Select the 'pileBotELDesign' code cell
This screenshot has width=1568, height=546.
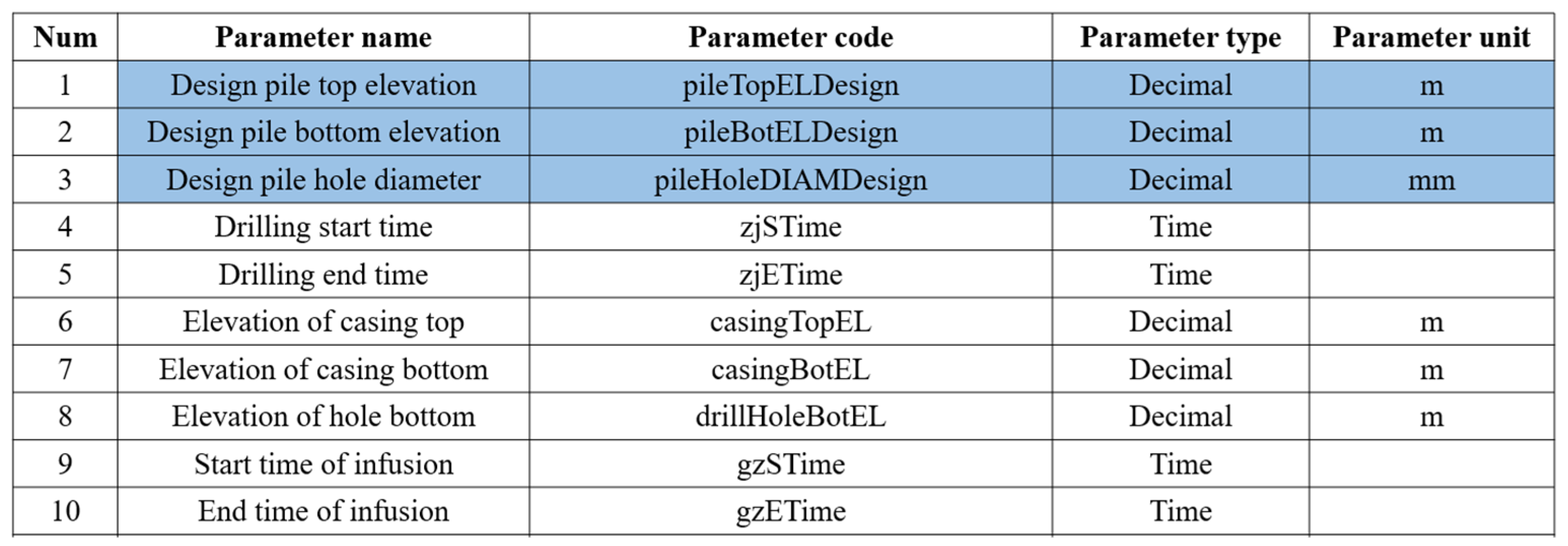[790, 132]
